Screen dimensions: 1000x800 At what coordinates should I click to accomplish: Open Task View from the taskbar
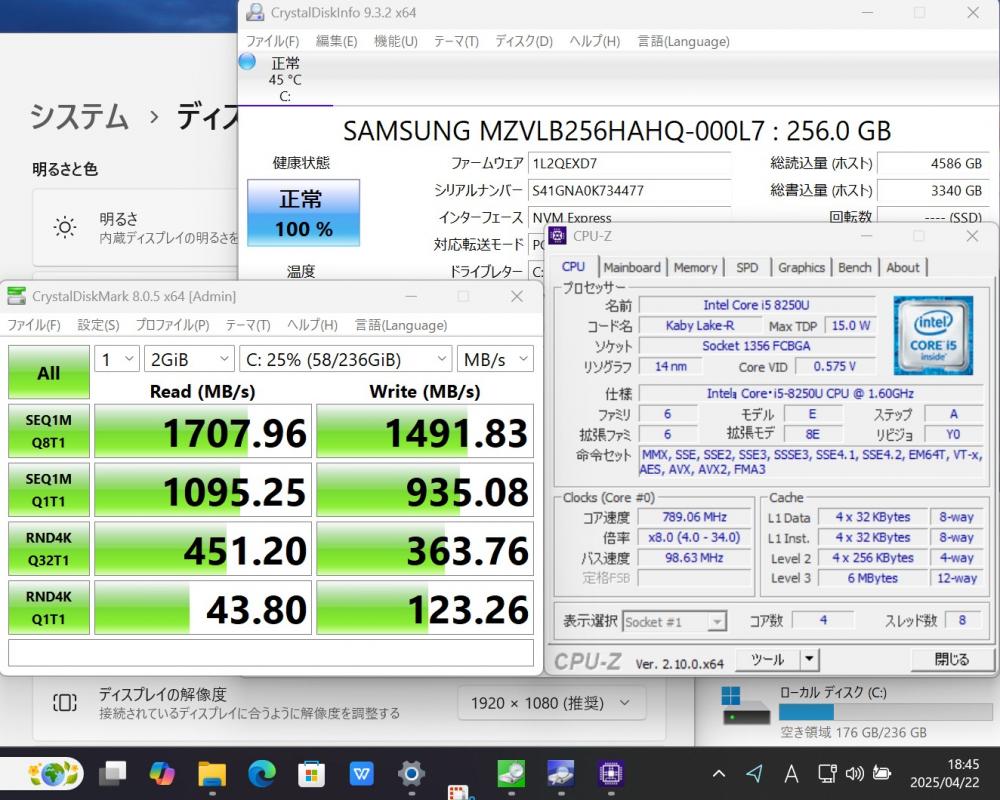pyautogui.click(x=113, y=774)
